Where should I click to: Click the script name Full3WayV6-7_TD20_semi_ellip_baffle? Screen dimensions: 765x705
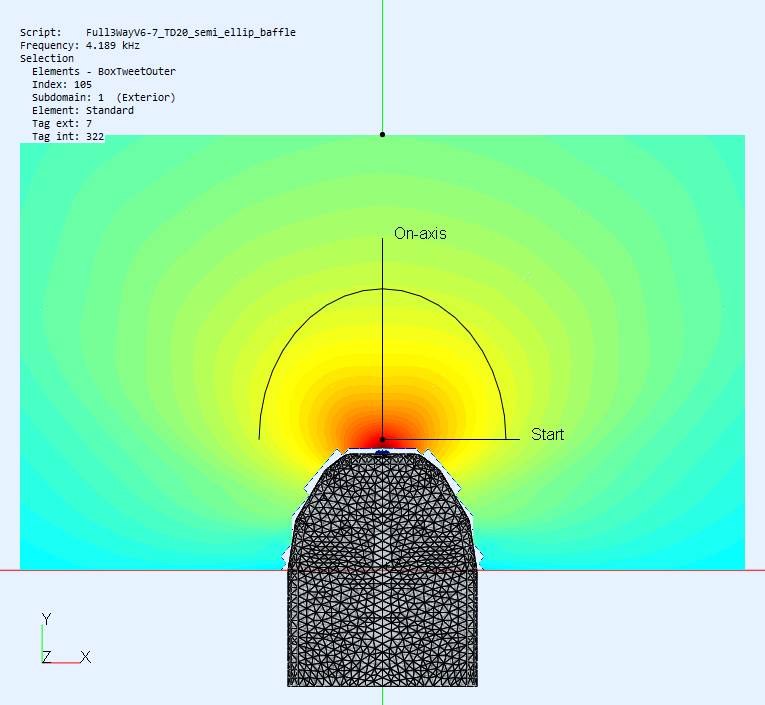pos(191,32)
